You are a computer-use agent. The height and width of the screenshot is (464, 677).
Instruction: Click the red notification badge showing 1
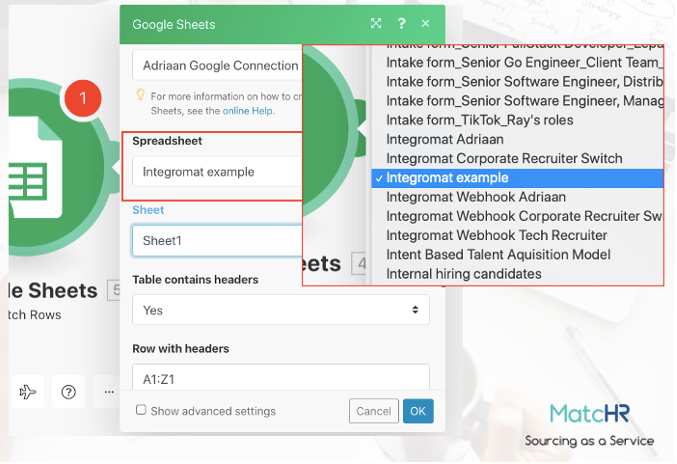click(x=83, y=99)
